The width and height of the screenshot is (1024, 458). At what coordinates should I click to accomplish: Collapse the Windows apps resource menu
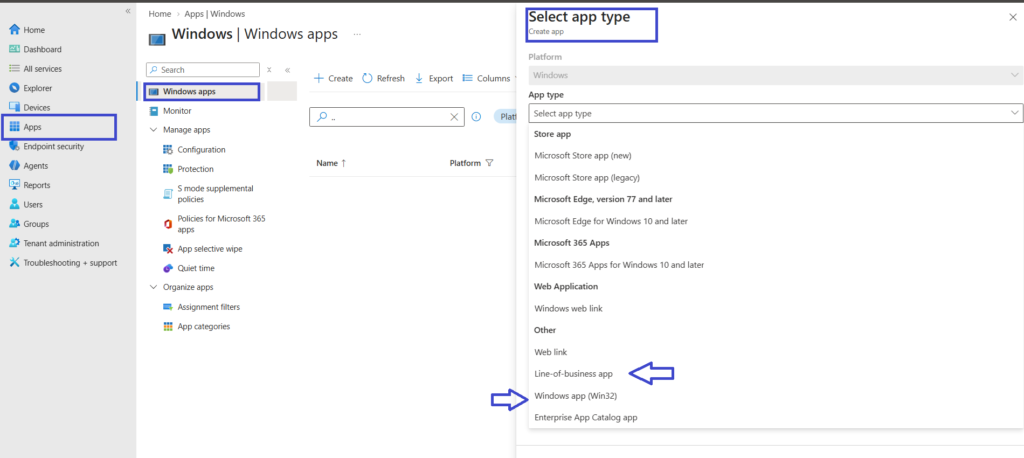pos(287,70)
